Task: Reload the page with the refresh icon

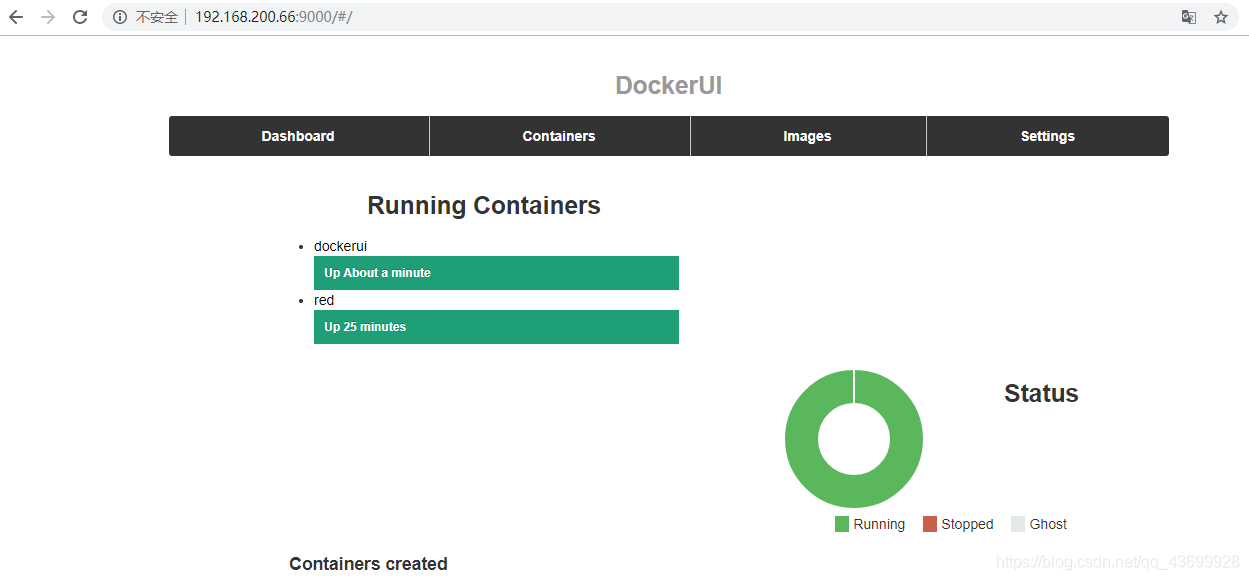Action: tap(80, 17)
